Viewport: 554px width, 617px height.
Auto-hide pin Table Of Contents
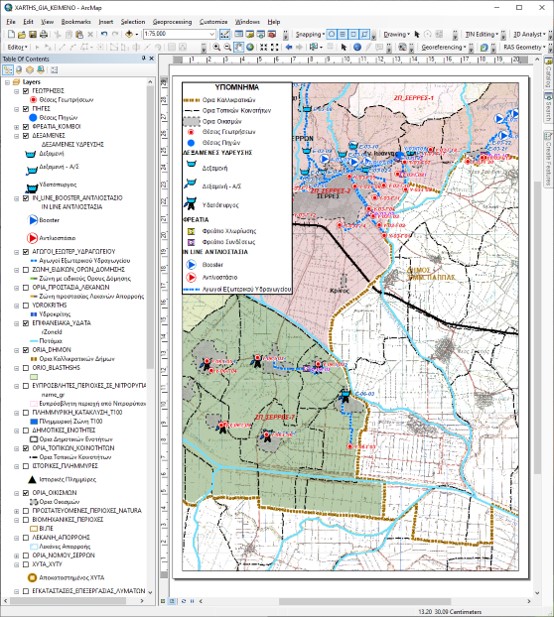pyautogui.click(x=144, y=59)
